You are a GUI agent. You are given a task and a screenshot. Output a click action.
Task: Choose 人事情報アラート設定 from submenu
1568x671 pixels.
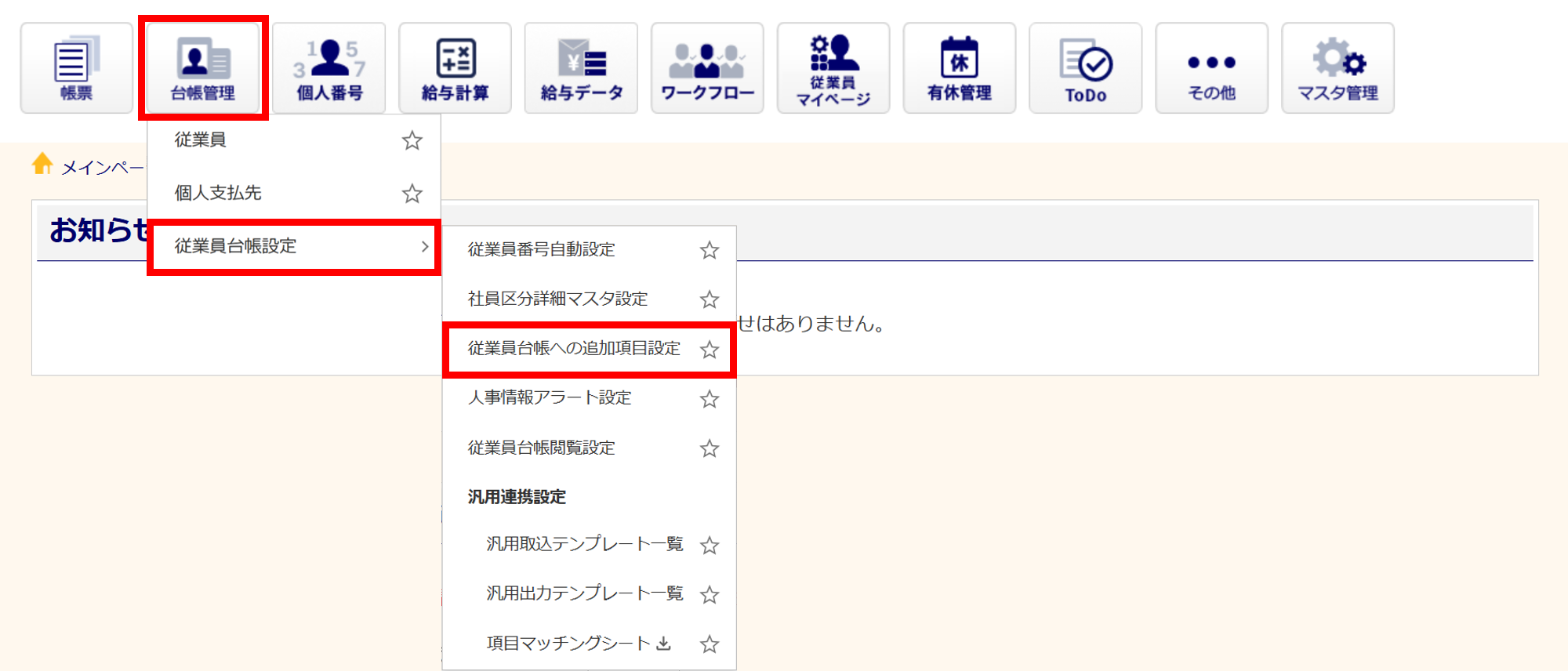click(x=550, y=398)
